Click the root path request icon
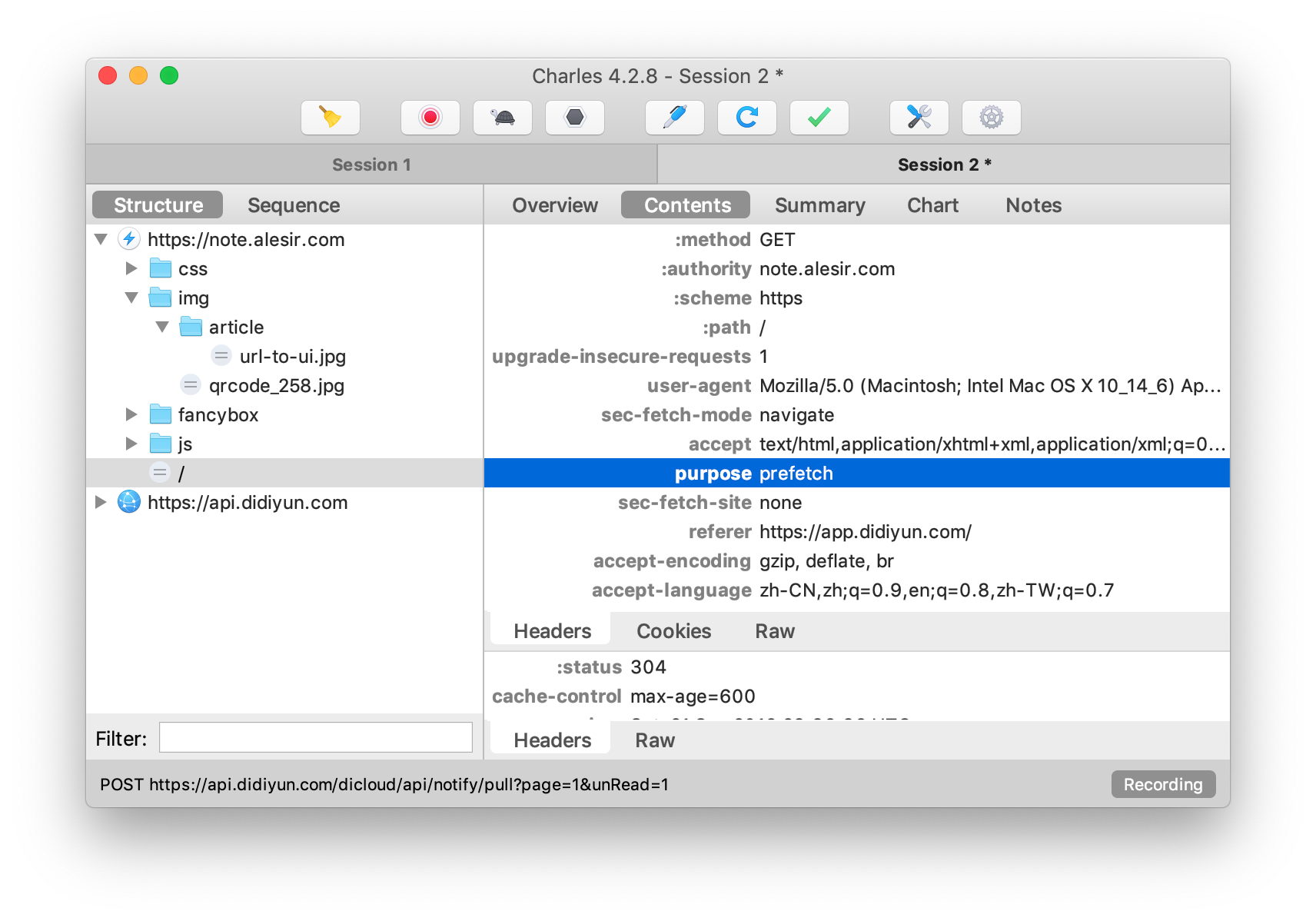Viewport: 1316px width, 921px height. [160, 473]
